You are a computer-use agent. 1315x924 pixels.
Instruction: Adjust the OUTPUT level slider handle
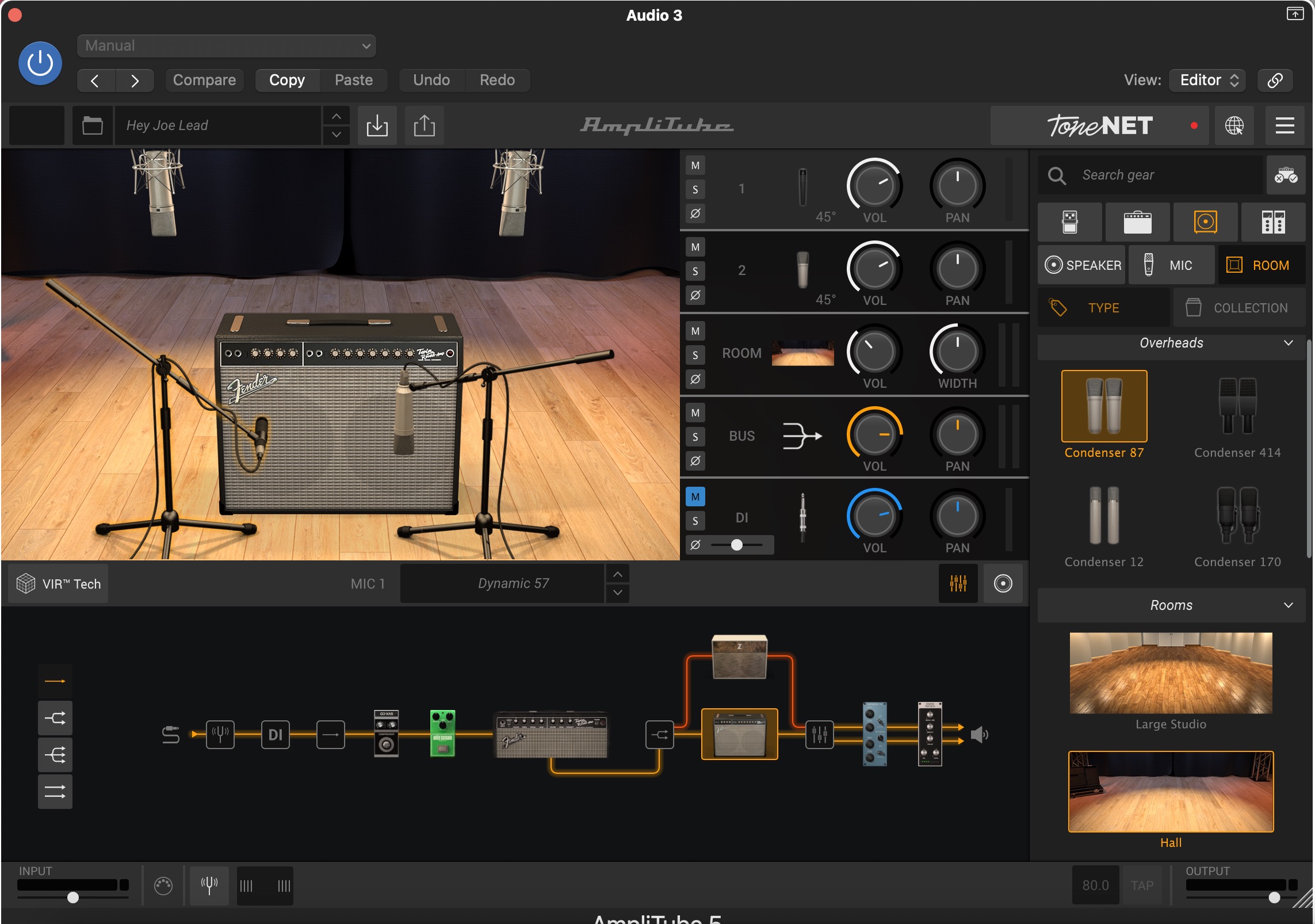coord(1274,898)
